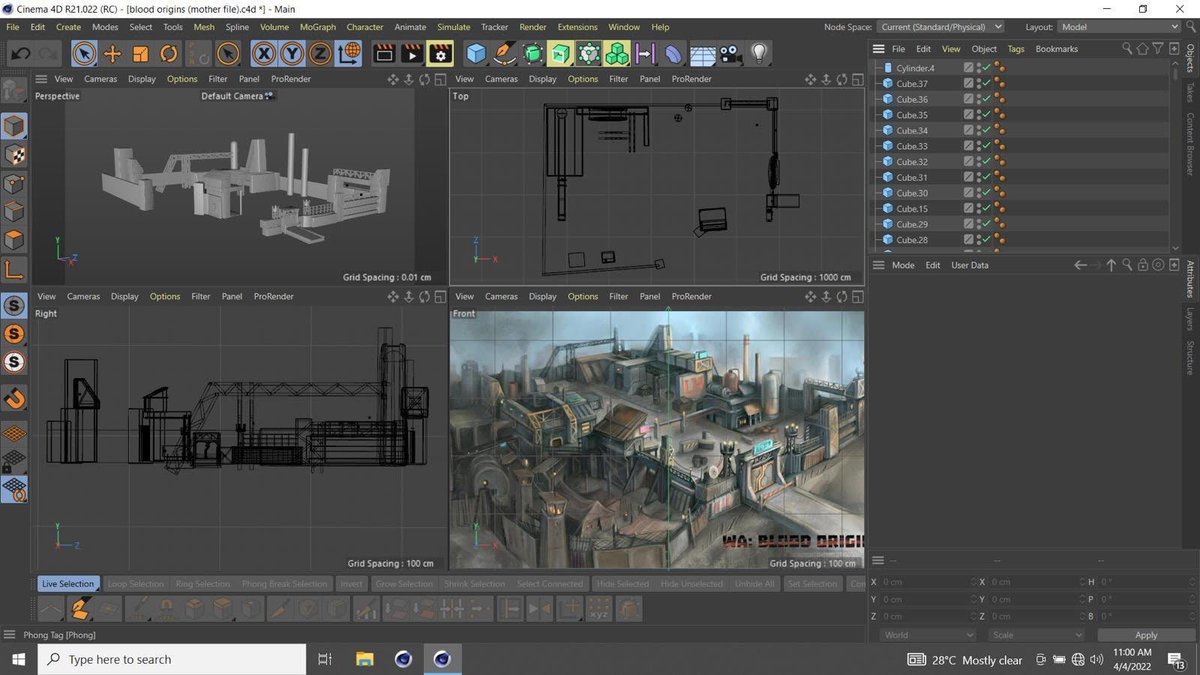Switch to Polygons mode icon
Viewport: 1200px width, 675px height.
pyautogui.click(x=14, y=241)
